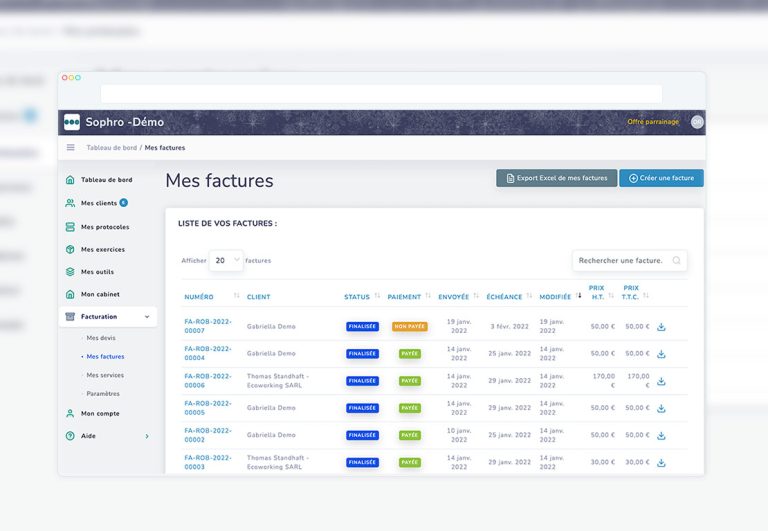Expand the Aide menu arrow
This screenshot has height=531, width=768.
point(147,436)
